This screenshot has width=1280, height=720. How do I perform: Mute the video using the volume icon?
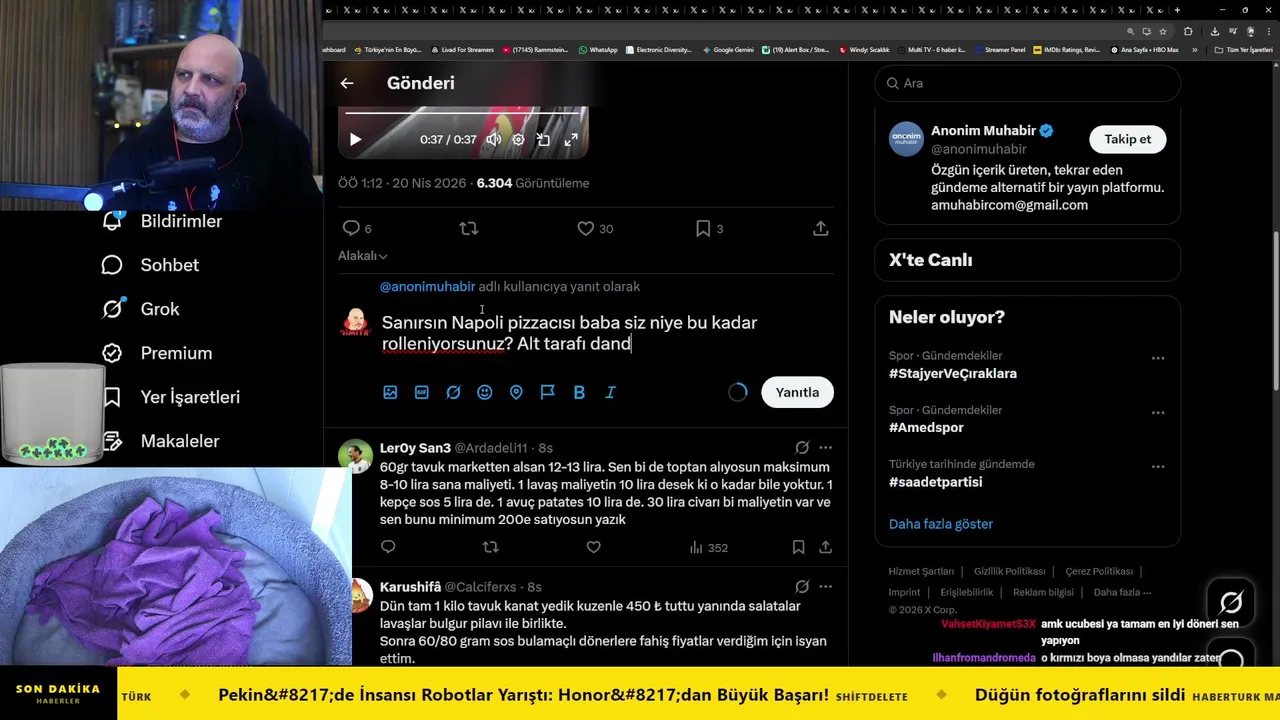493,140
